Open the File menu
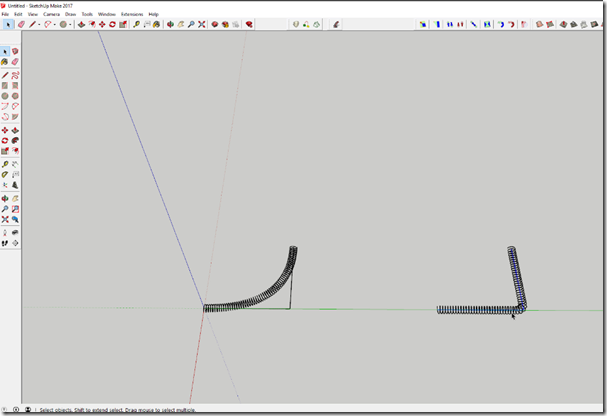Viewport: 607px width, 416px height. [x=5, y=14]
